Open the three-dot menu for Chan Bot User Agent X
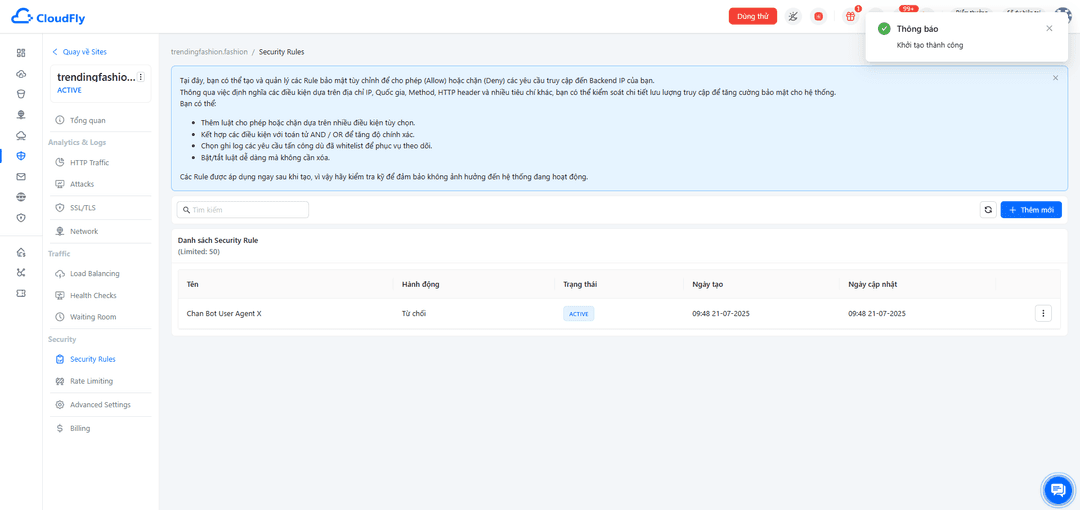 click(x=1043, y=314)
